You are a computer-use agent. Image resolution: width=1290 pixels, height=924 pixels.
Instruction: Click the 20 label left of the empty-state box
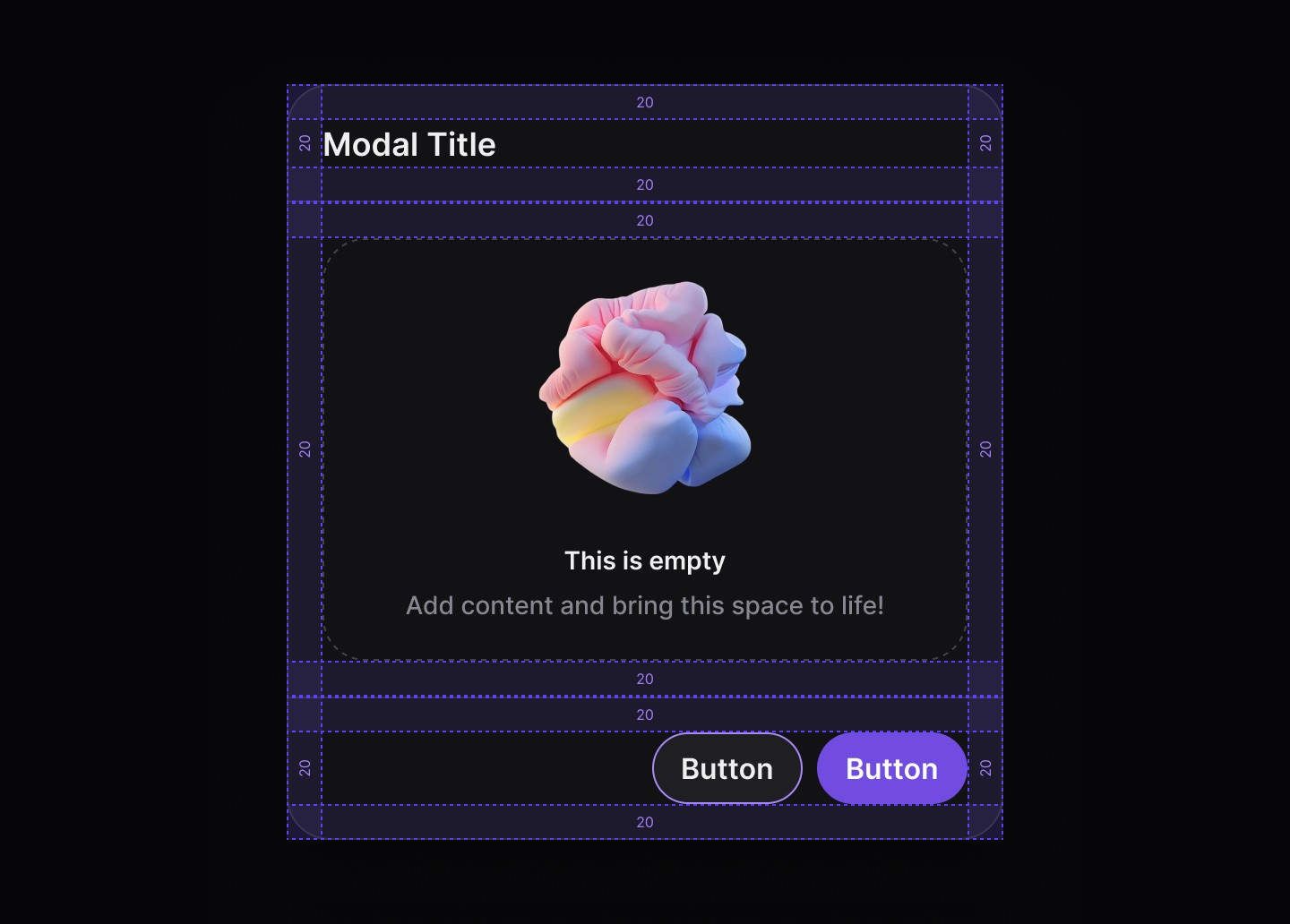(x=305, y=449)
